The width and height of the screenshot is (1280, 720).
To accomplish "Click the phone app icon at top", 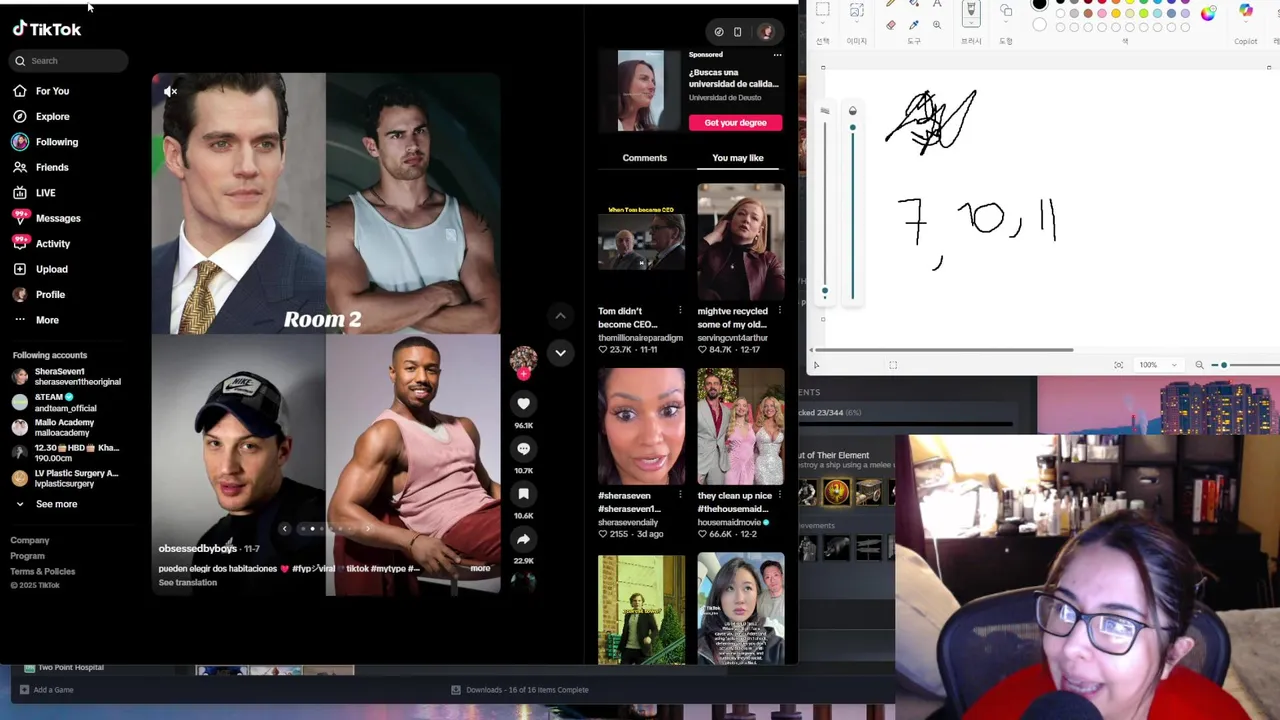I will tap(738, 32).
